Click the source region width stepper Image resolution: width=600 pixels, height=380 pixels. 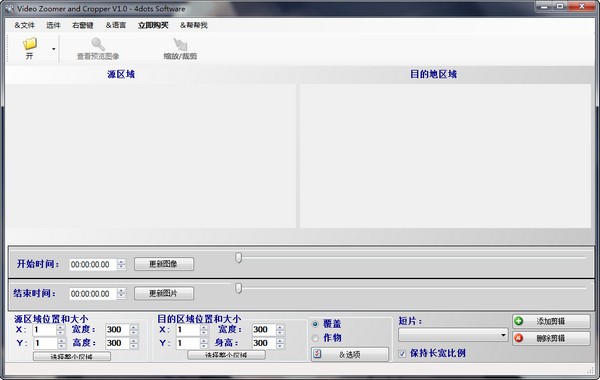(x=134, y=330)
